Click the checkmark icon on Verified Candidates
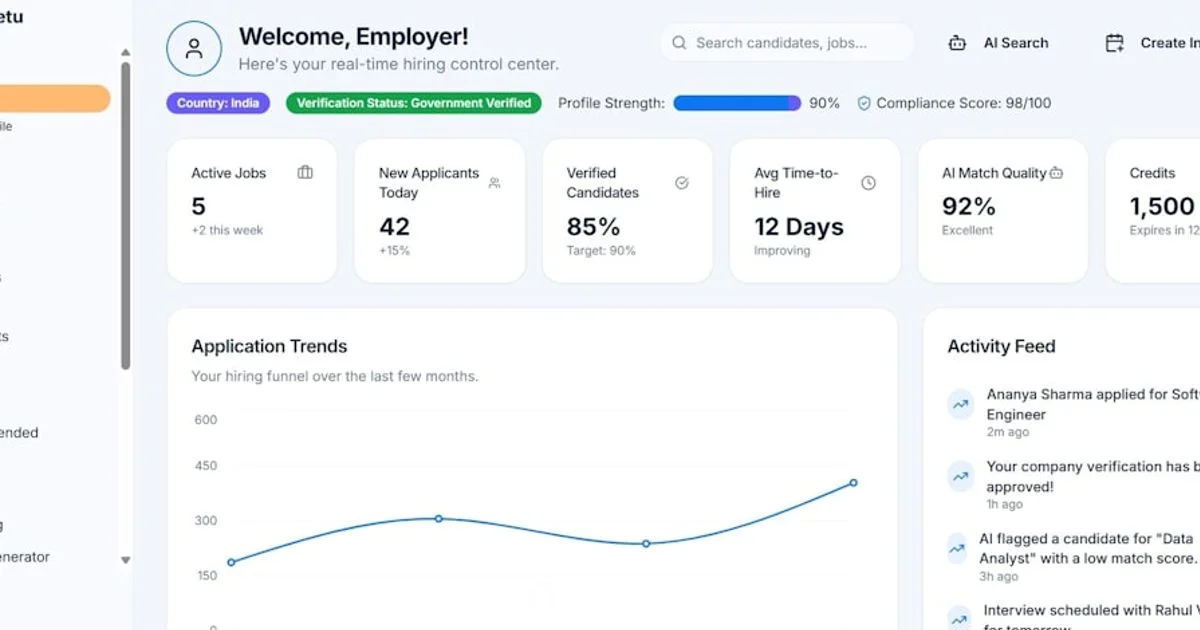The image size is (1200, 630). tap(682, 183)
